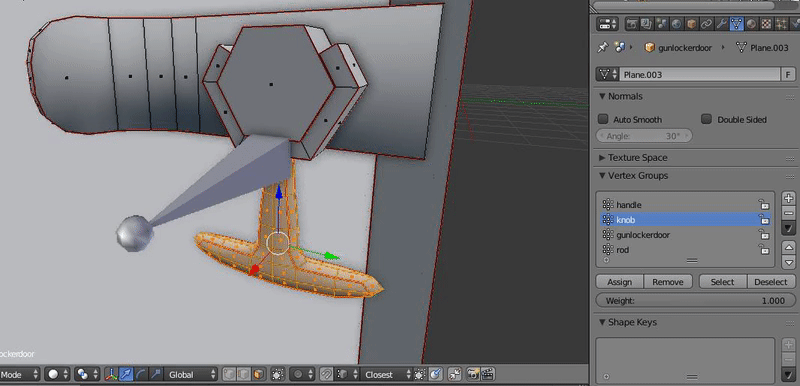Viewport: 800px width, 386px height.
Task: Toggle the snap magnet icon
Action: point(326,375)
